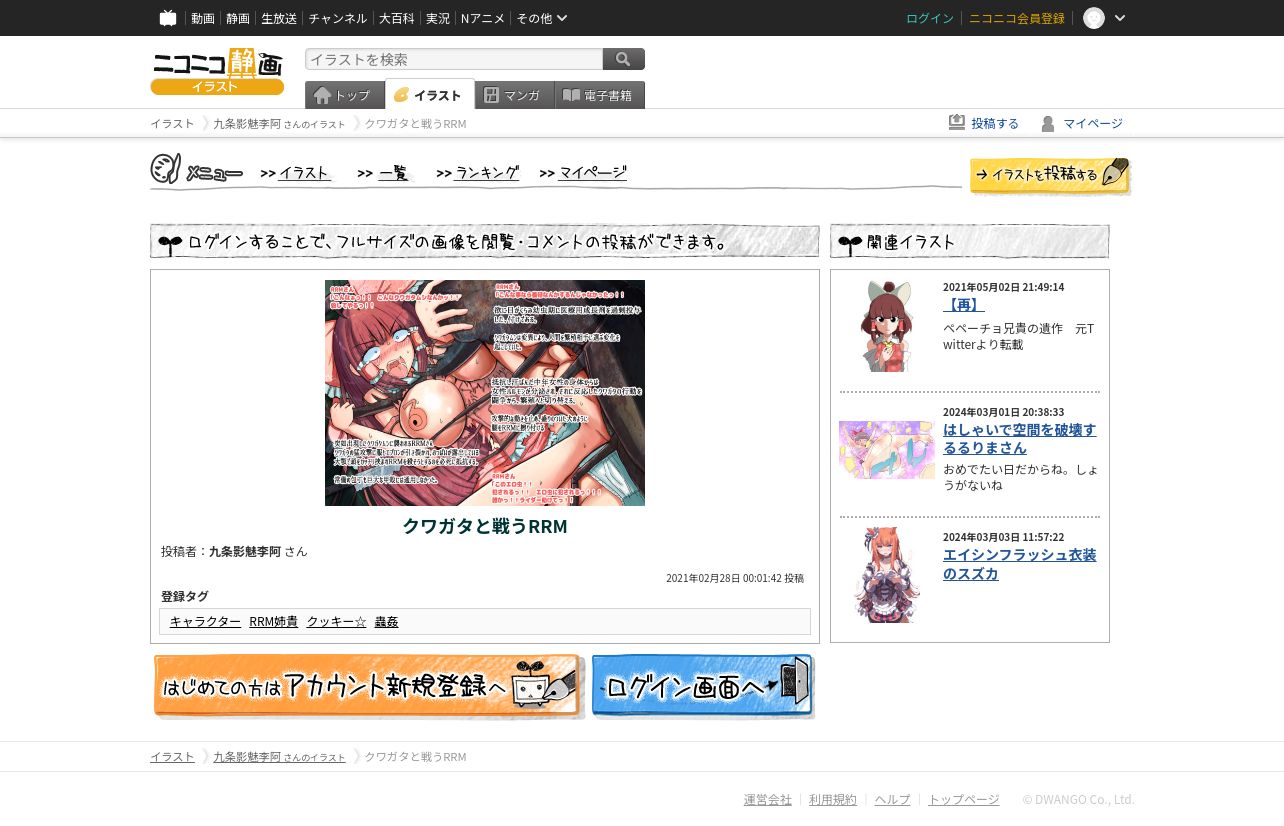1284x826 pixels.
Task: Click the ログイン link in header
Action: pos(930,18)
